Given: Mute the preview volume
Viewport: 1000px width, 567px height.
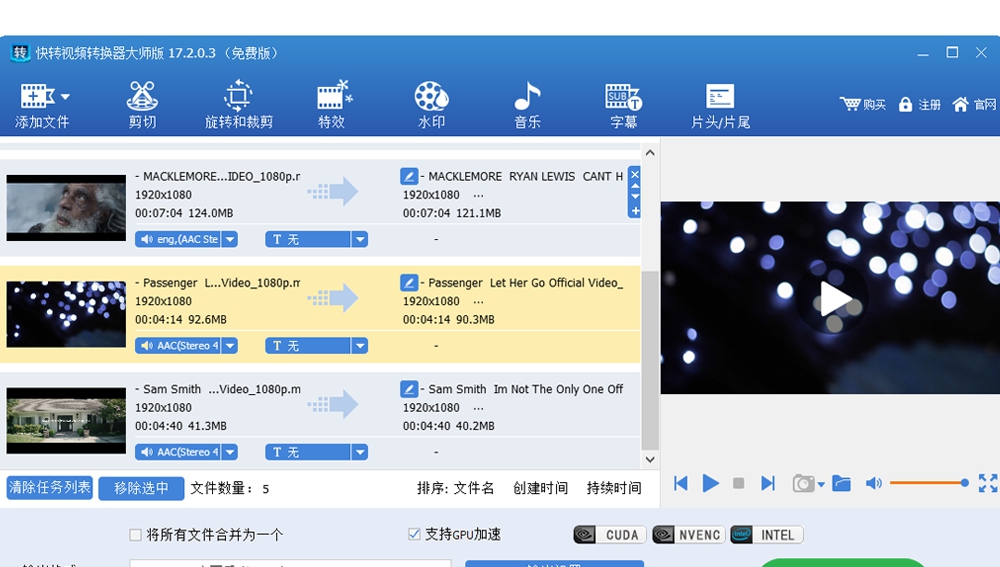Looking at the screenshot, I should point(873,483).
